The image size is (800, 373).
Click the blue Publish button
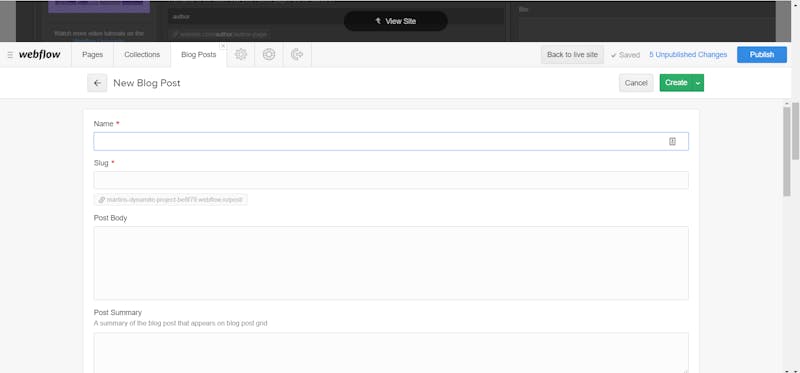click(x=762, y=55)
